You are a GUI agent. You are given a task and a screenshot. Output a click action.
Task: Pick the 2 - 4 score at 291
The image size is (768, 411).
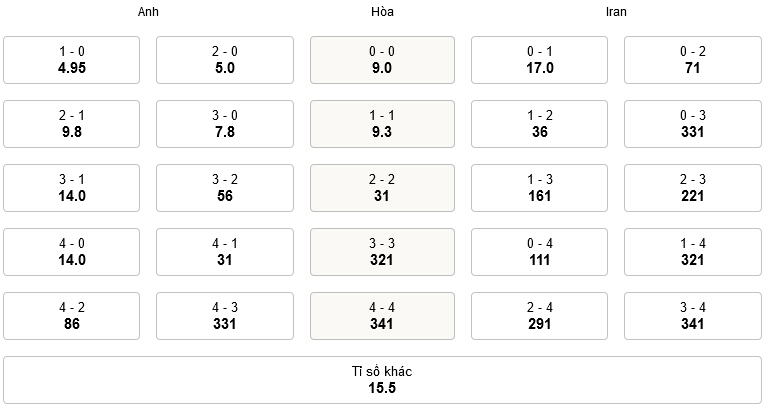pyautogui.click(x=539, y=316)
